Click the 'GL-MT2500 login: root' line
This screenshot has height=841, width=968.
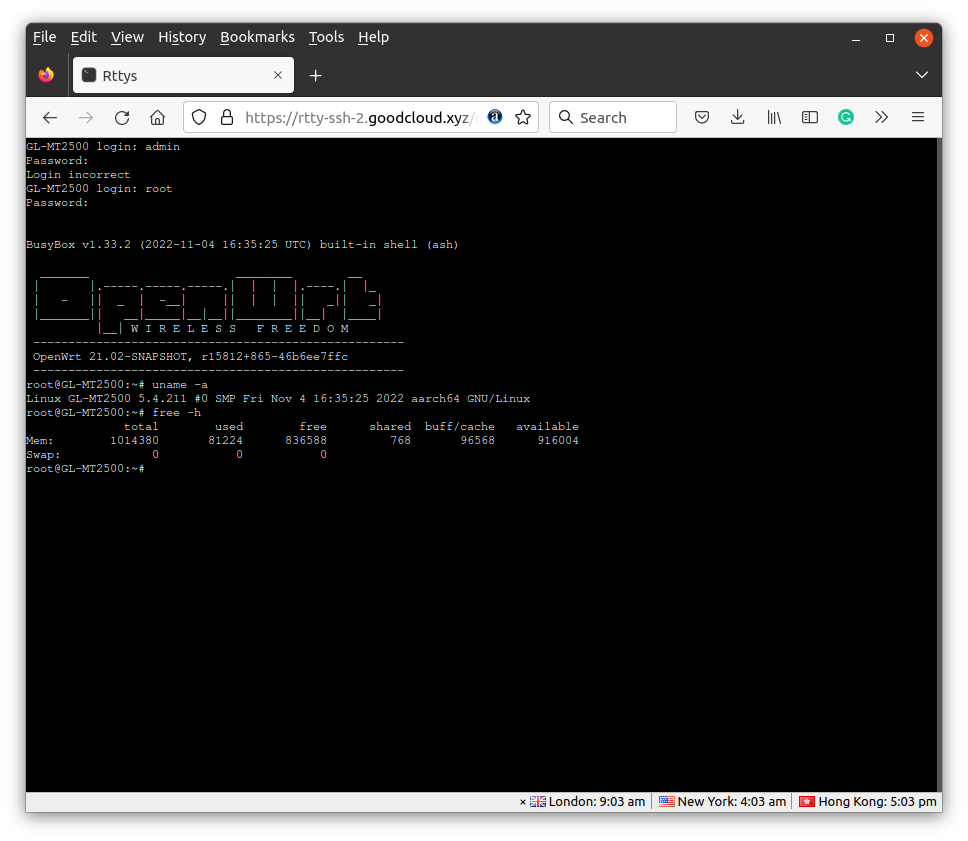pos(99,189)
